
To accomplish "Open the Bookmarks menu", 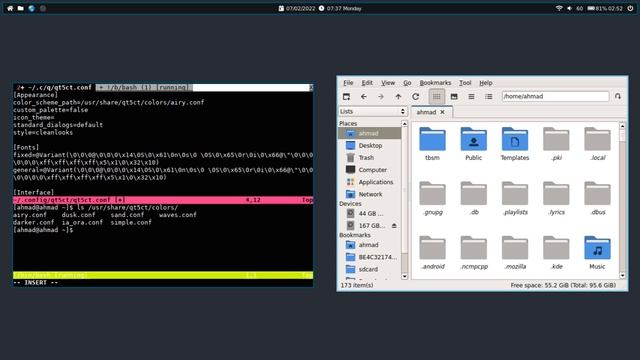I will pyautogui.click(x=435, y=83).
